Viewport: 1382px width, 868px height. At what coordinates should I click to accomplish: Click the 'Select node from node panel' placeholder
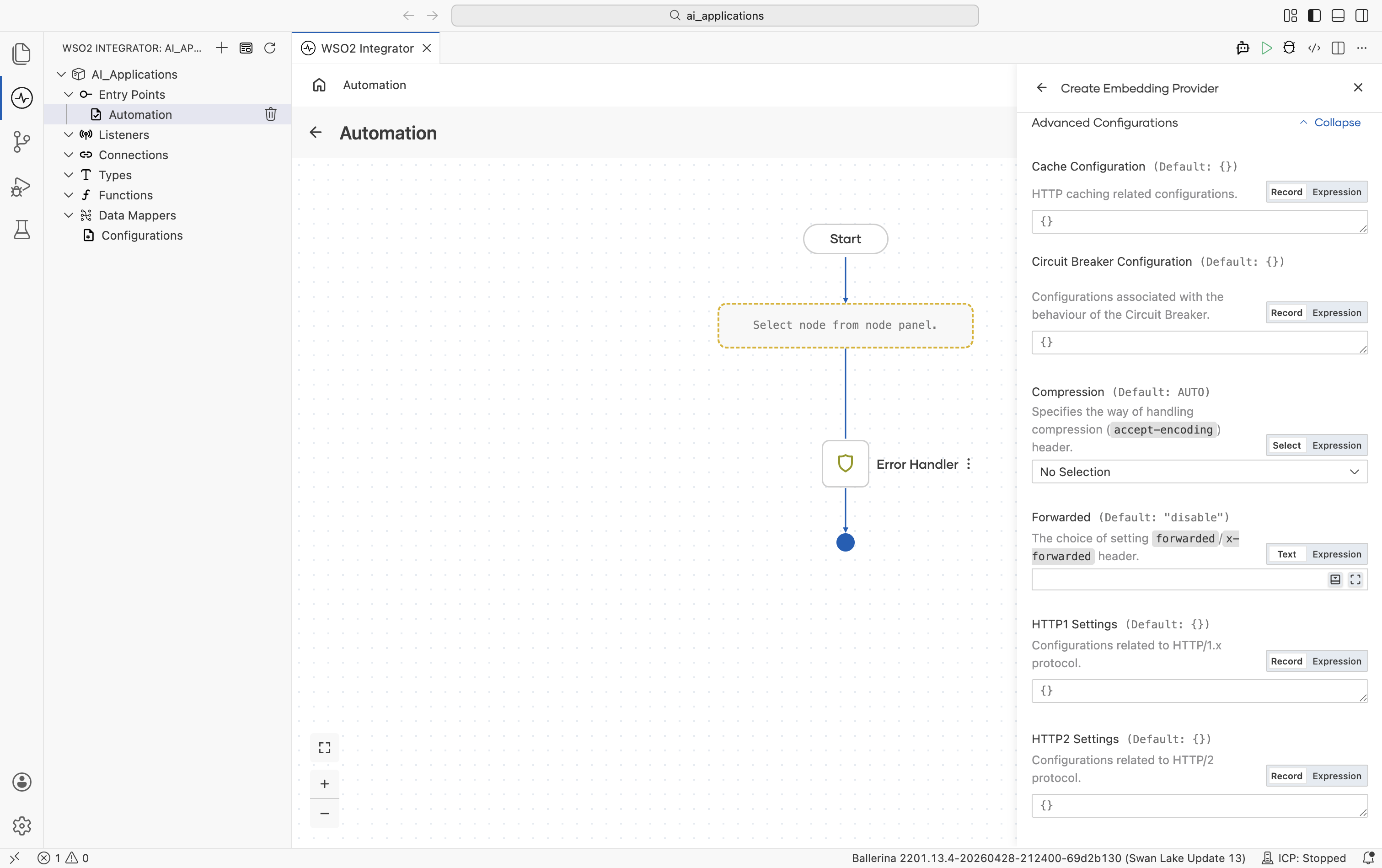tap(846, 326)
